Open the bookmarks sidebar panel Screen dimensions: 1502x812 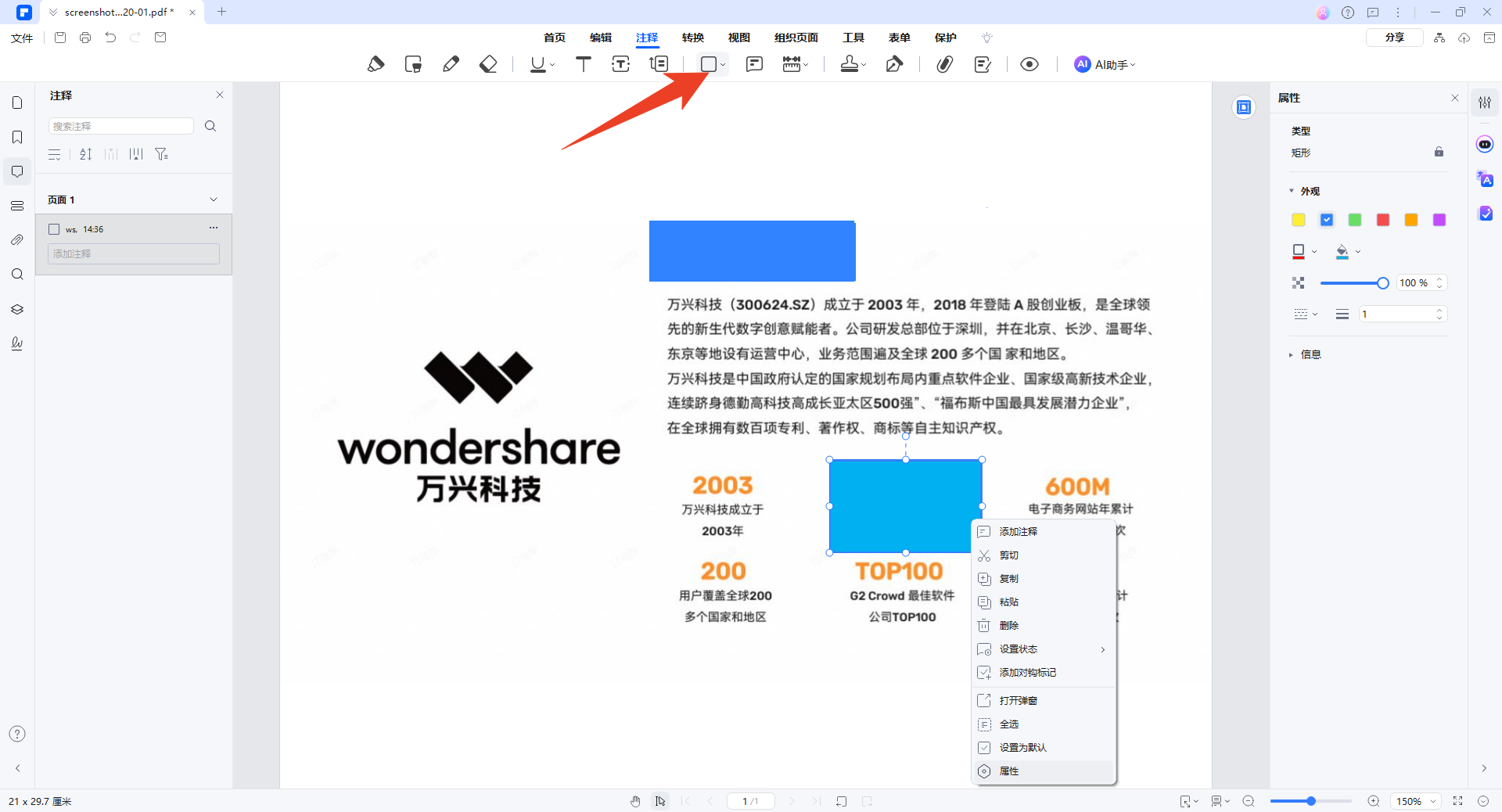coord(17,137)
